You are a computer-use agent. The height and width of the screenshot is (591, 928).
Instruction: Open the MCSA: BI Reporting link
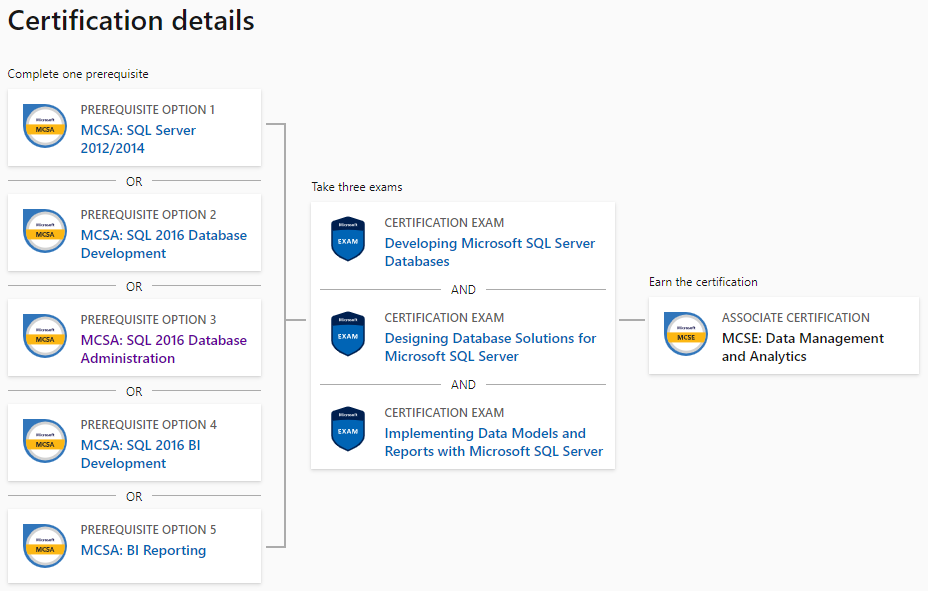point(143,550)
